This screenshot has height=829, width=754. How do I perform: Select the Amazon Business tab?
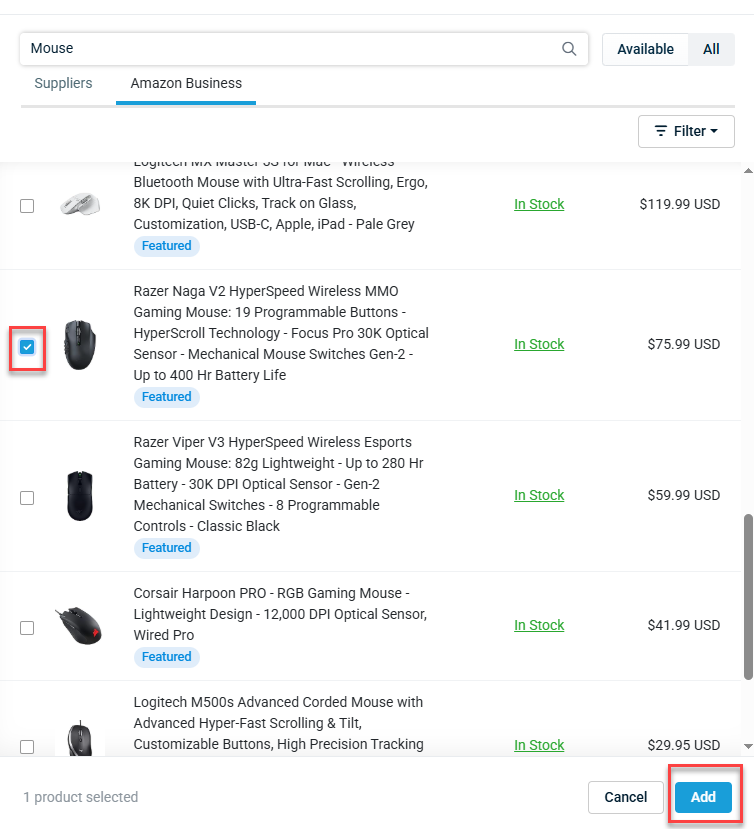click(186, 83)
